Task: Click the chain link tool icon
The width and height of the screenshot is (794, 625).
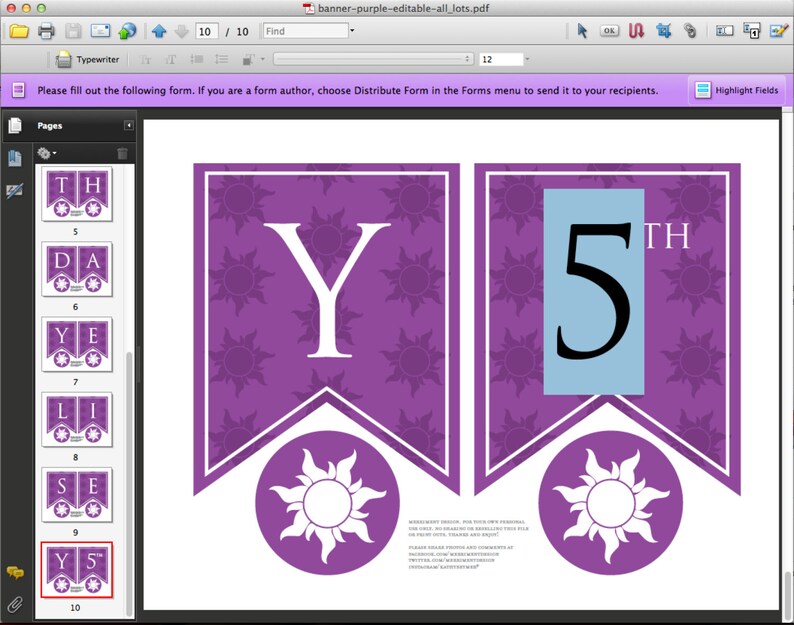Action: 690,31
